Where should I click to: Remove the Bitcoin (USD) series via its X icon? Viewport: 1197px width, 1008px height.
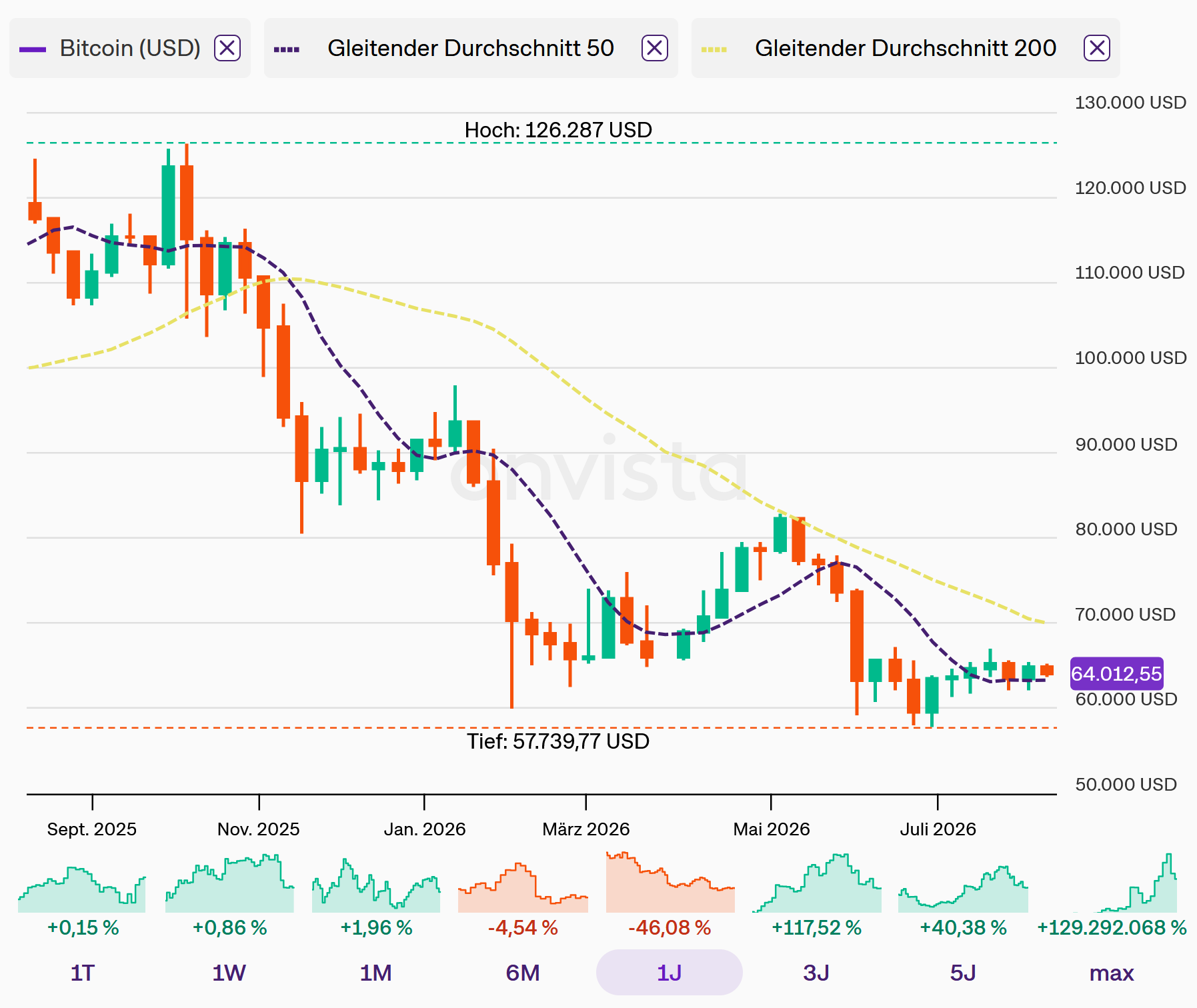tap(227, 48)
